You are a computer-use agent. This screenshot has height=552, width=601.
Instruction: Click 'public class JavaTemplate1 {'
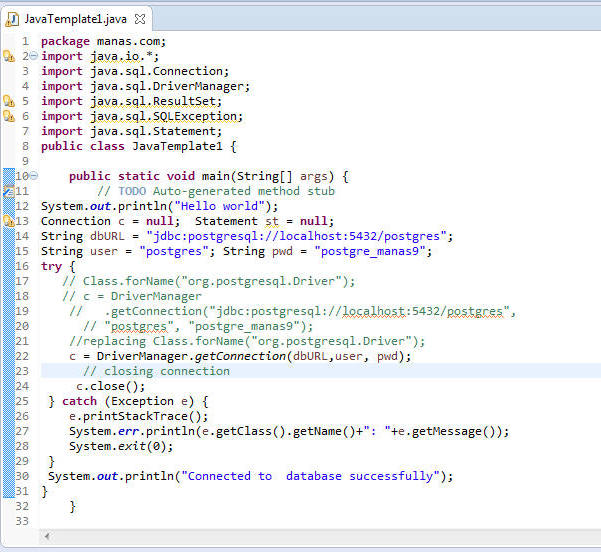pos(139,146)
